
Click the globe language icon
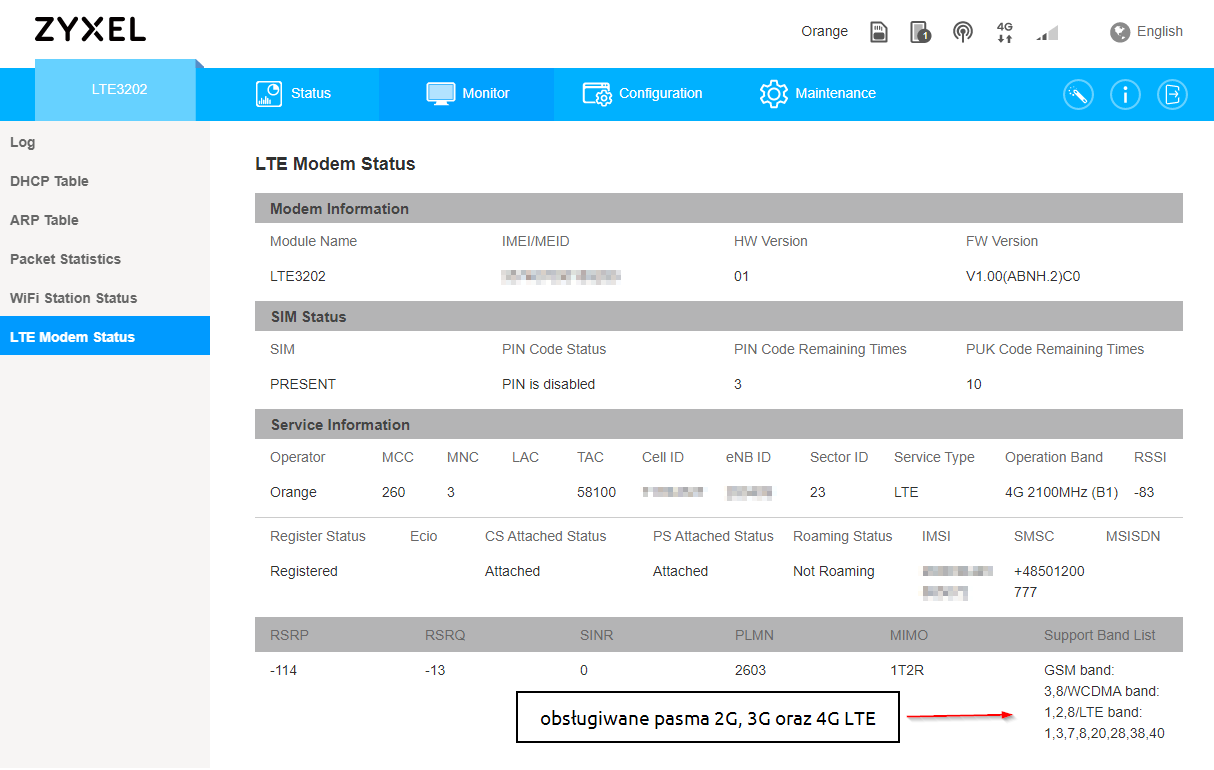point(1120,32)
